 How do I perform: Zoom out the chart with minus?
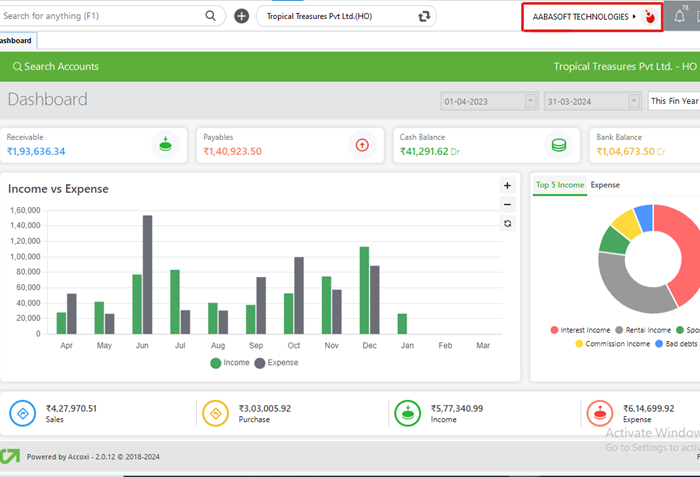click(507, 204)
